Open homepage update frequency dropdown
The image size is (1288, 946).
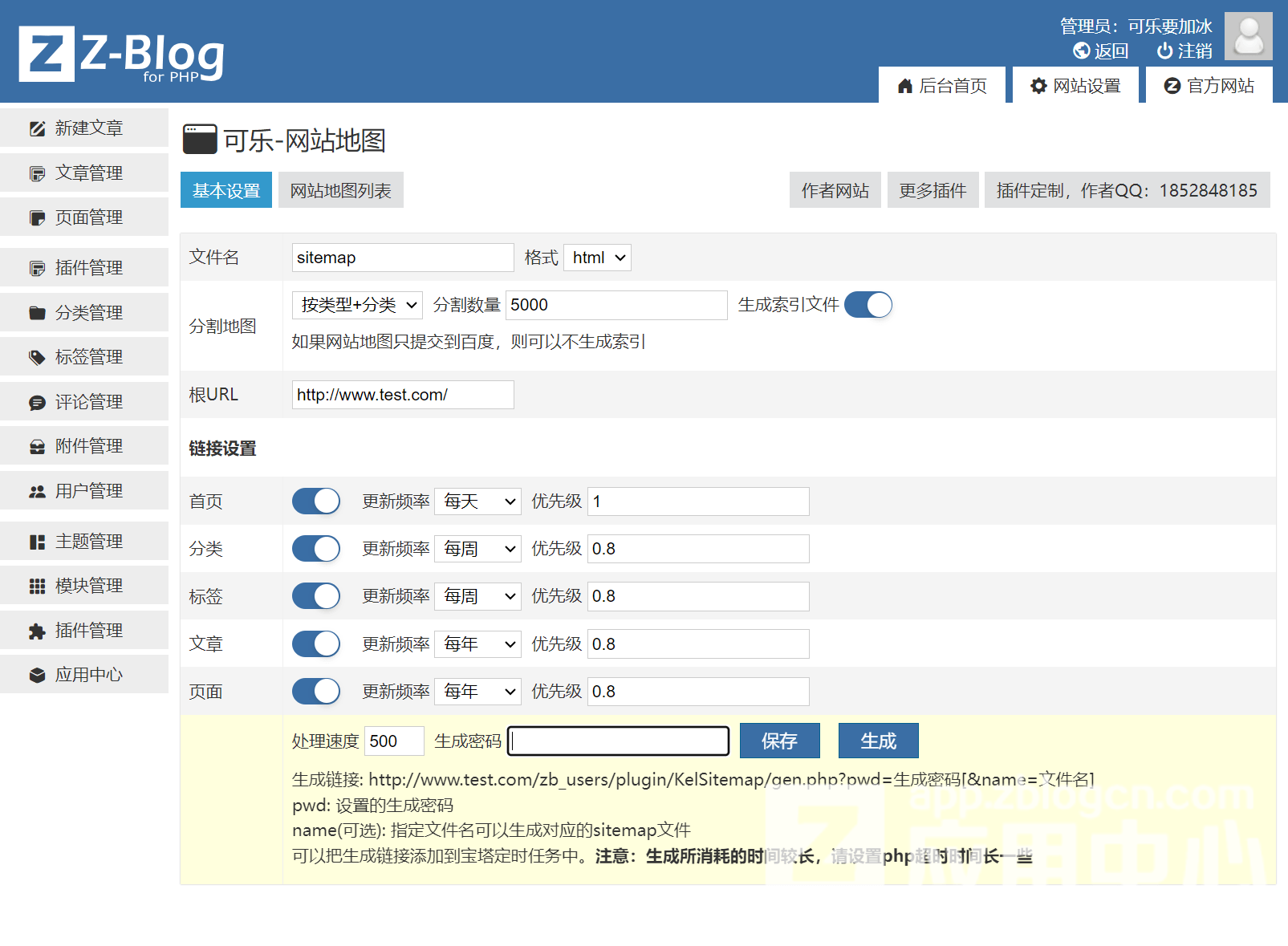coord(478,501)
